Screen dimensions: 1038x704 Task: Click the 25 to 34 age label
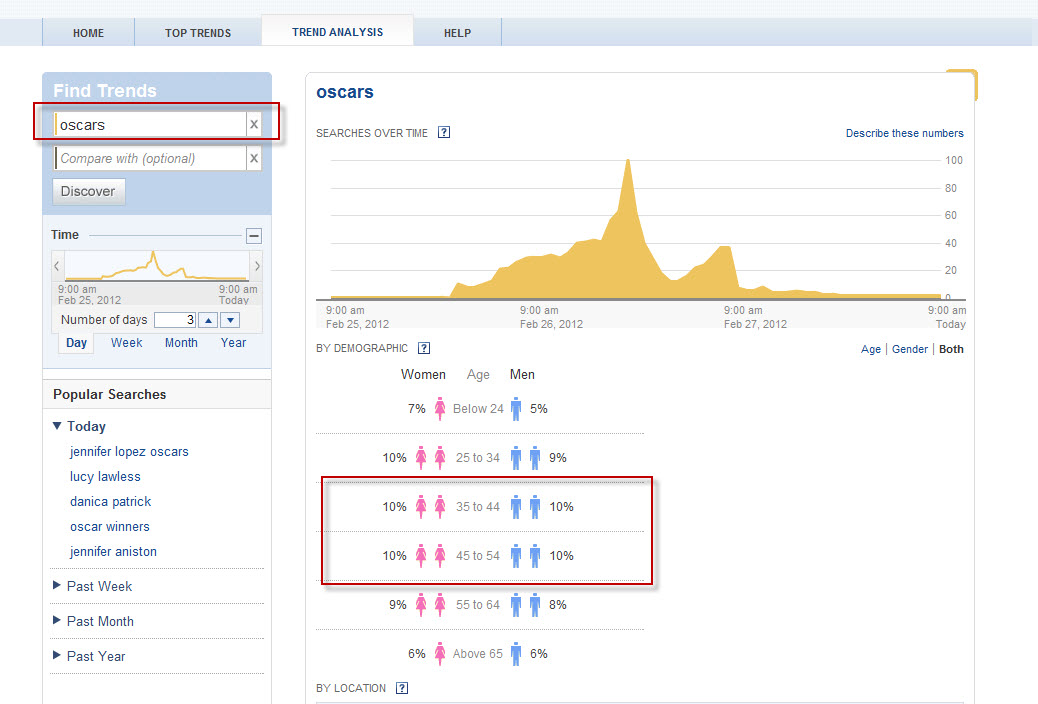(x=477, y=458)
